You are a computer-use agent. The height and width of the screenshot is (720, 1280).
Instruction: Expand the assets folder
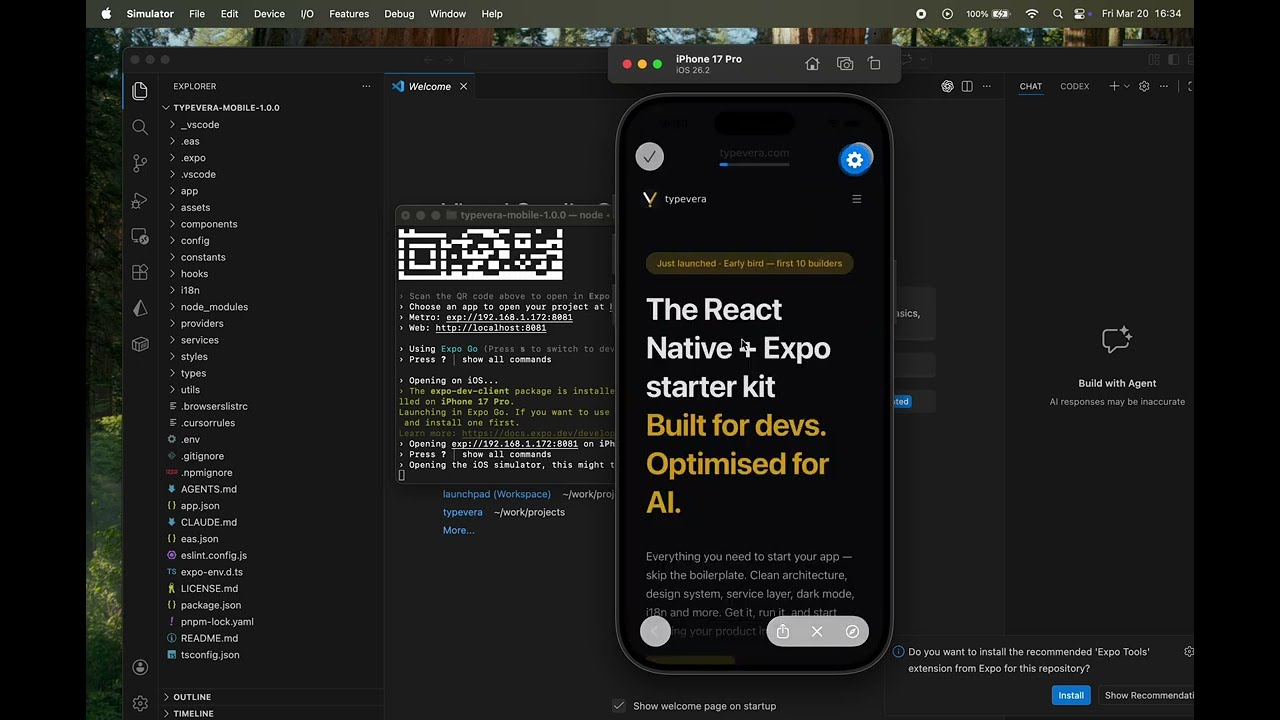pyautogui.click(x=195, y=207)
